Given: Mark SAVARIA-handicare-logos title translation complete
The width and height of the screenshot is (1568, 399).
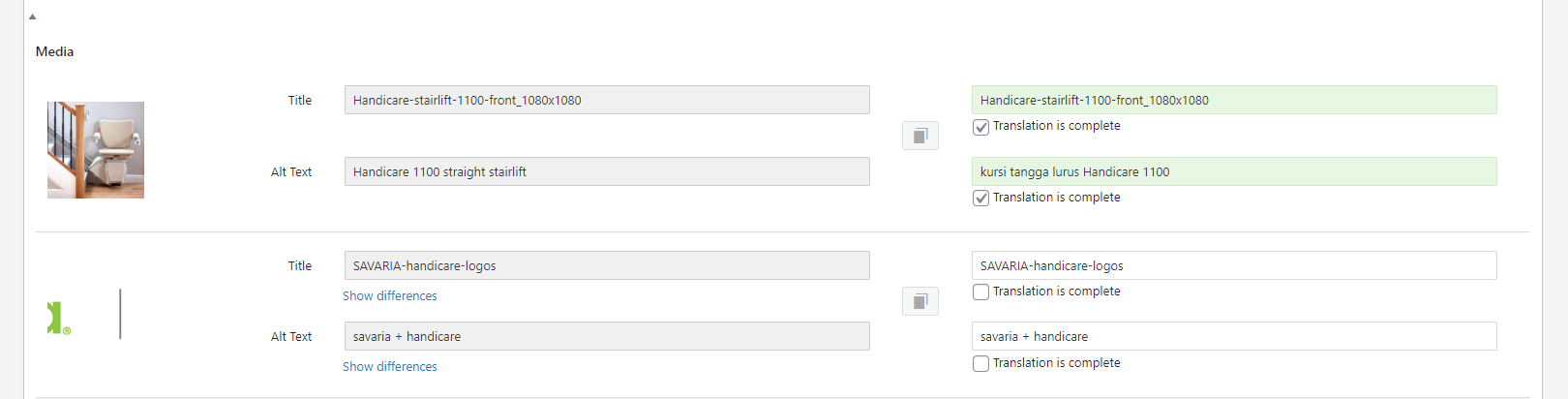Looking at the screenshot, I should [980, 292].
